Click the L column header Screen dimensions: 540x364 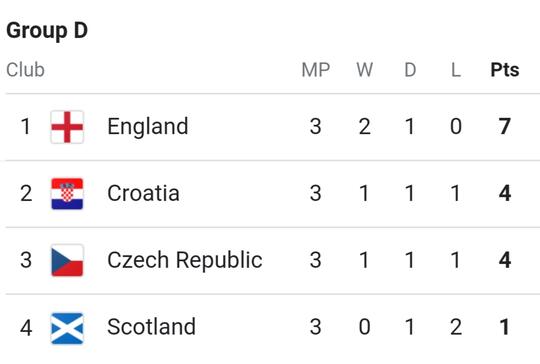click(x=456, y=70)
